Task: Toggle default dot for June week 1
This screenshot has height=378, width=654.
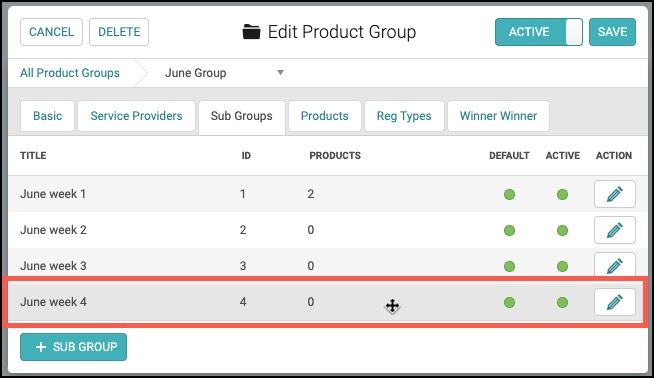Action: [x=509, y=194]
